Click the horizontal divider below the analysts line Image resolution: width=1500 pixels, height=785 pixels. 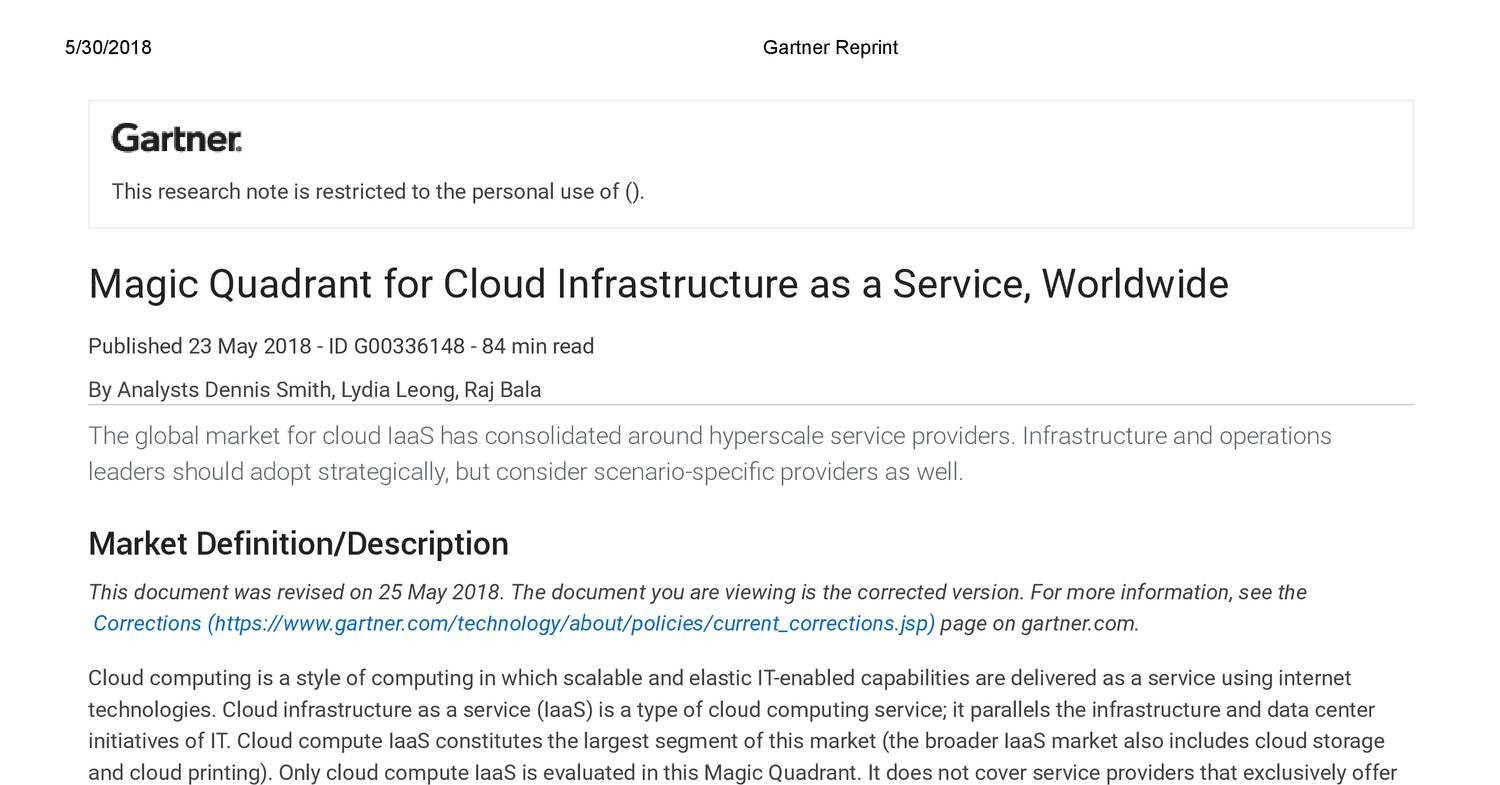(x=750, y=405)
